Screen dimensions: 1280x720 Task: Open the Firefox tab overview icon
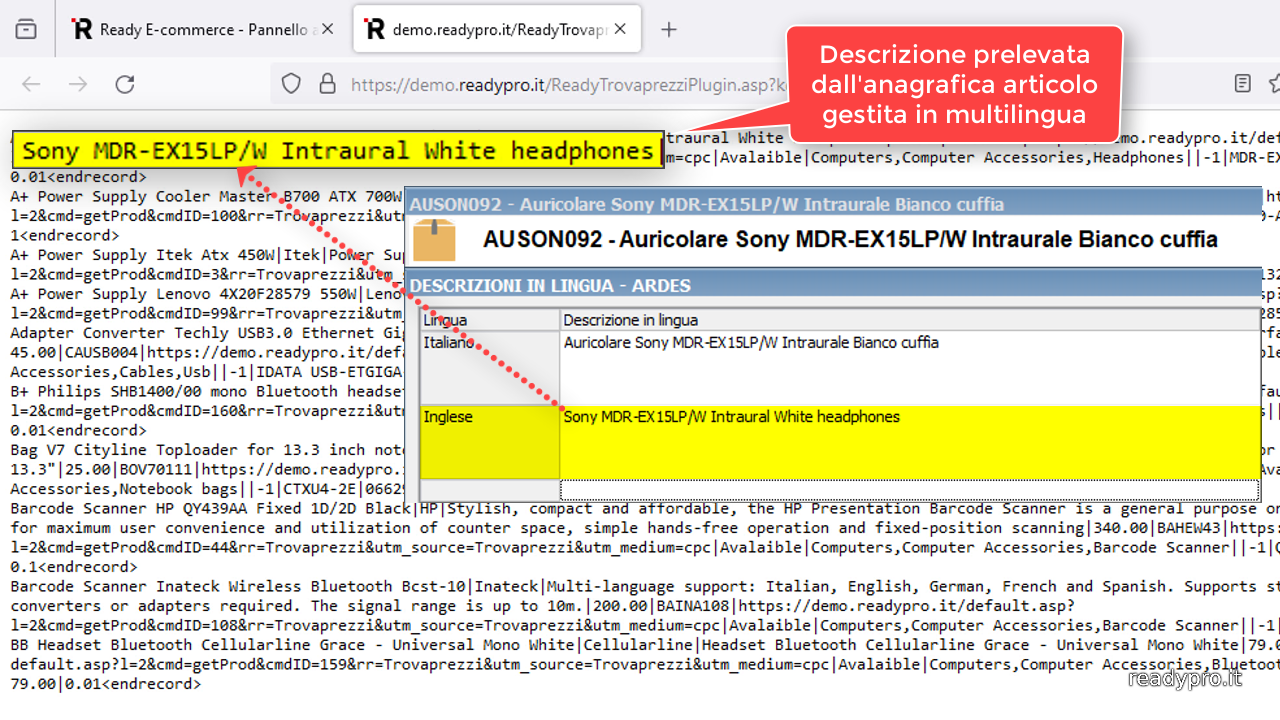point(26,29)
